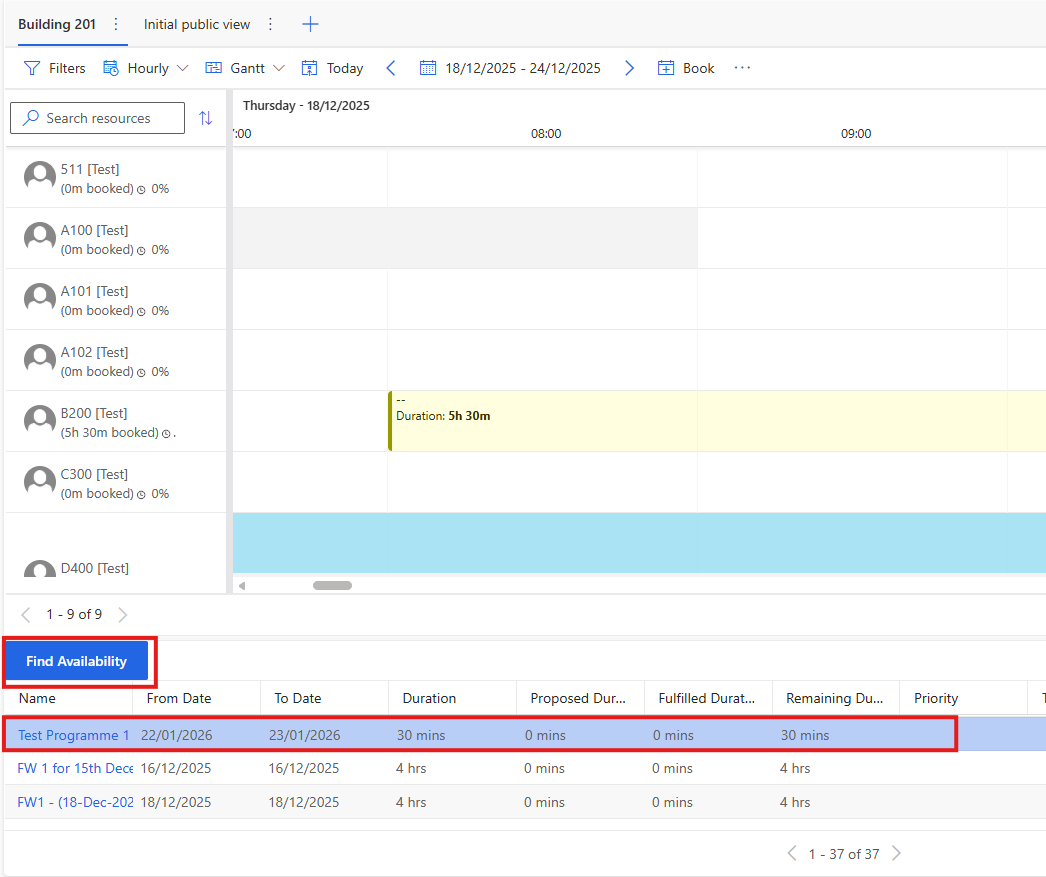Click the horizontal schedule scrollbar thumb
This screenshot has height=877, width=1046.
[332, 585]
